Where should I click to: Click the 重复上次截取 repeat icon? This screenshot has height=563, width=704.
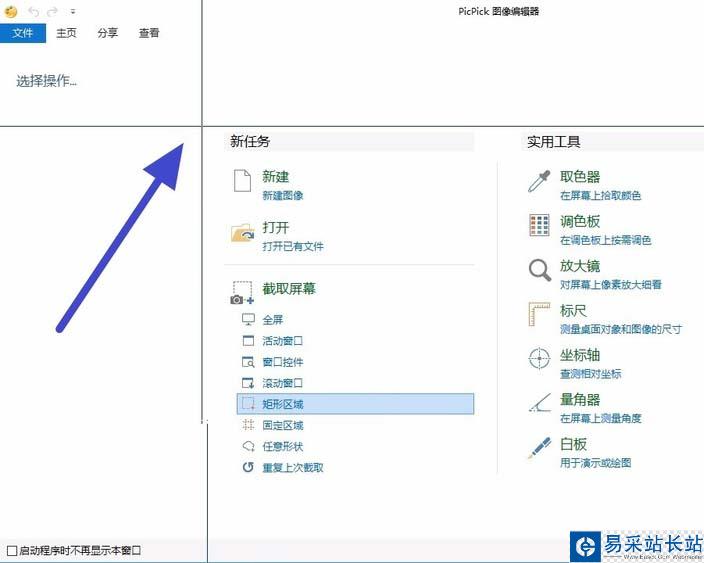(248, 467)
